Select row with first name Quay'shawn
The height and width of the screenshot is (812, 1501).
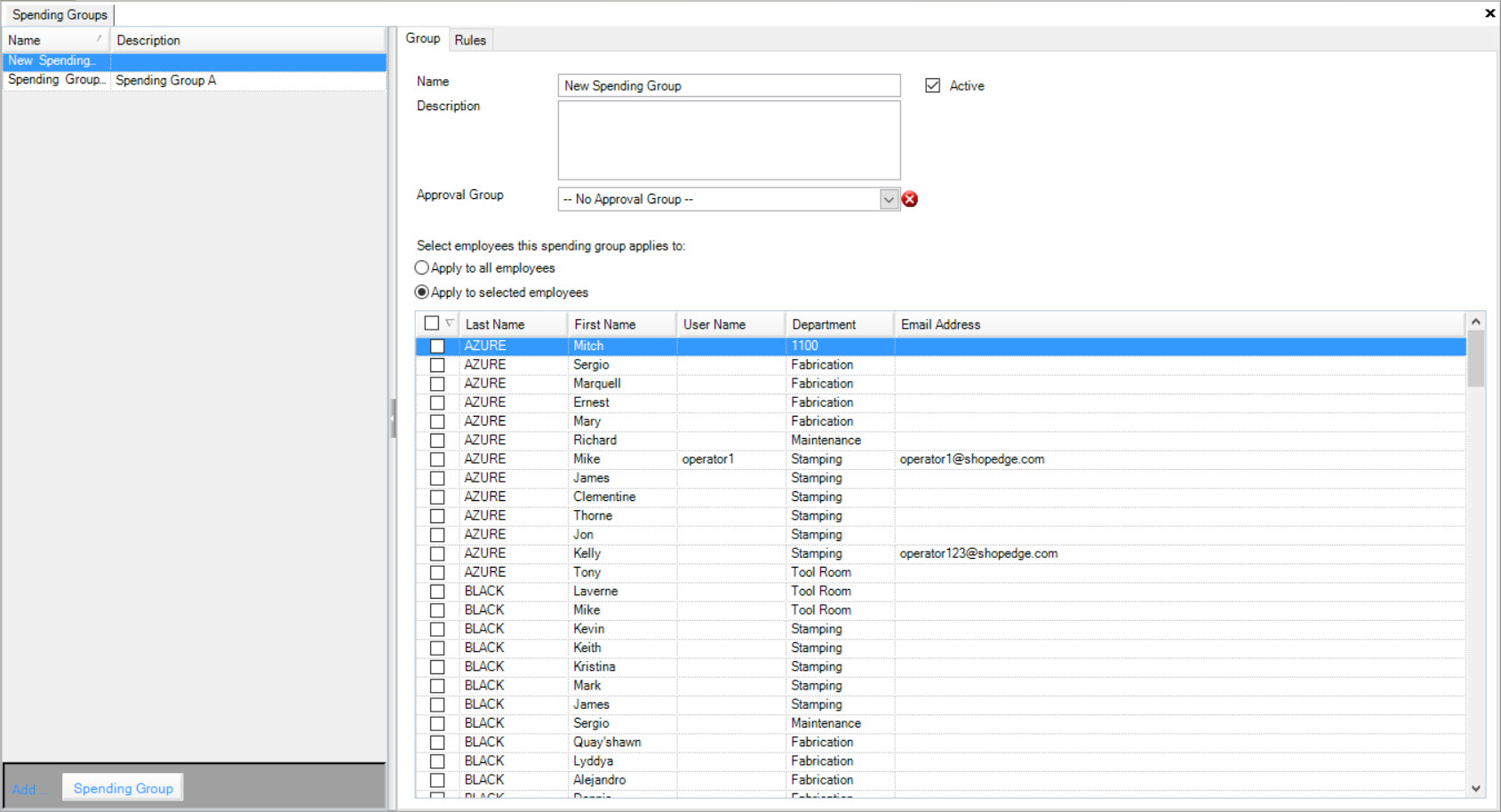point(940,742)
